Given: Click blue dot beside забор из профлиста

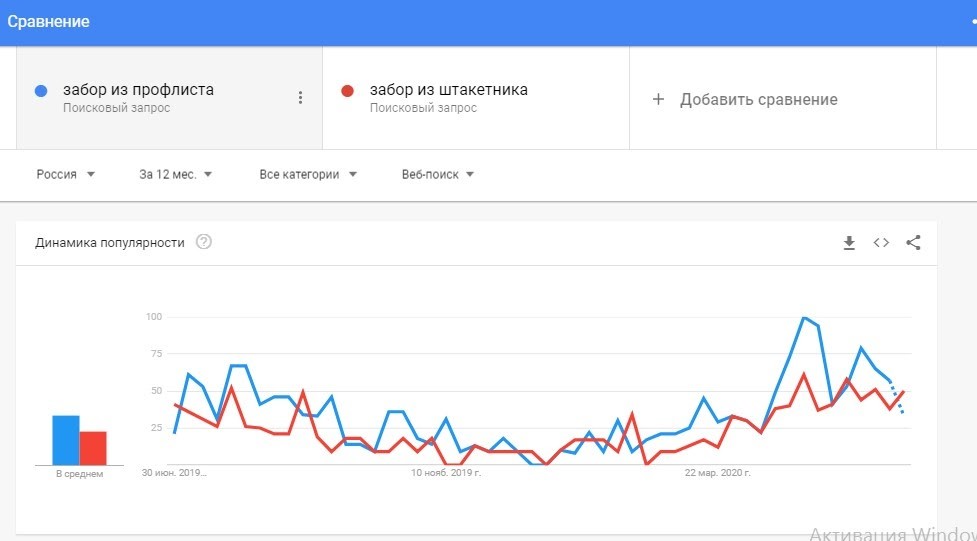Looking at the screenshot, I should (x=41, y=91).
